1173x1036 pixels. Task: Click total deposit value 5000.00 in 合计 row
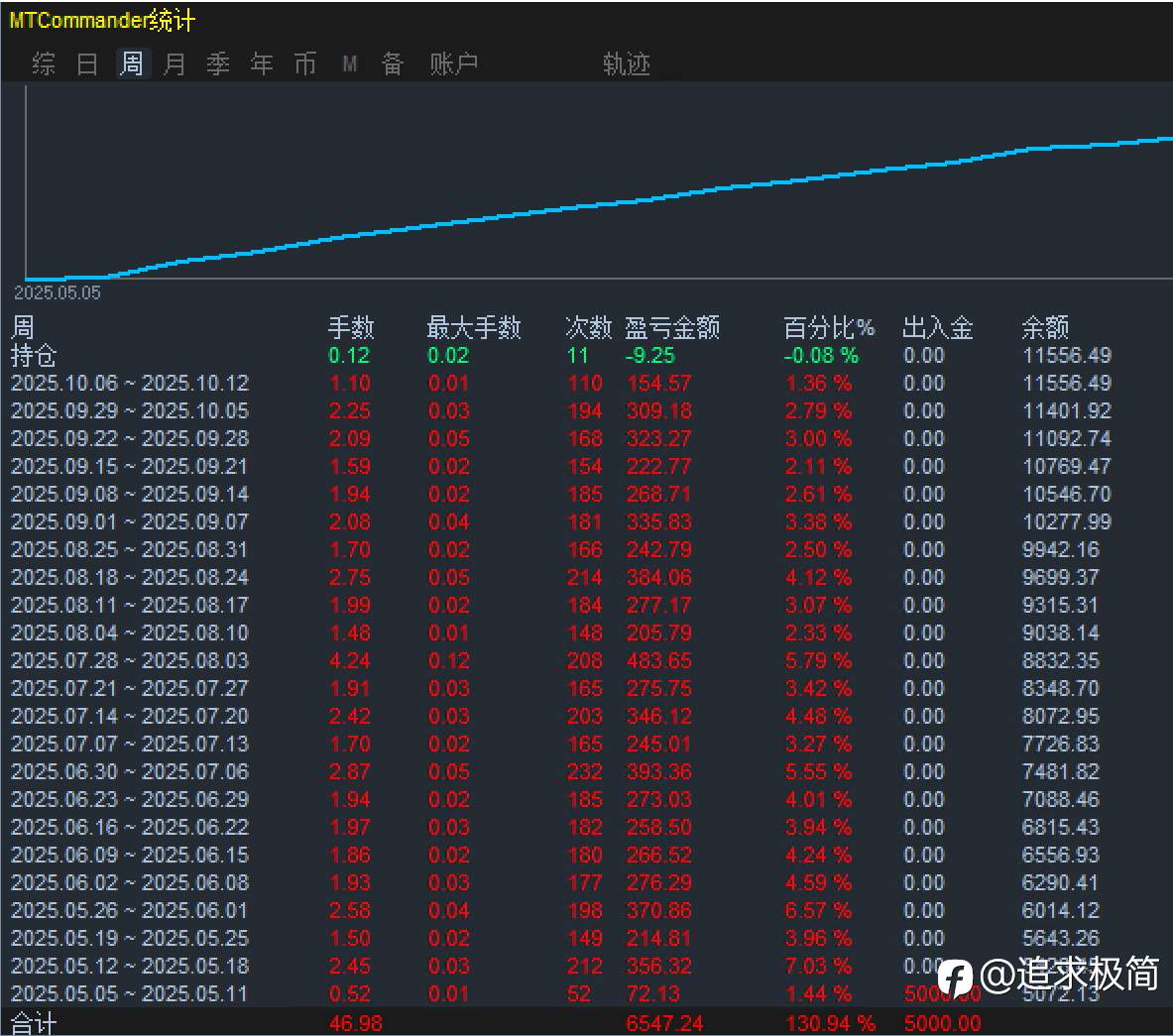(x=942, y=1023)
